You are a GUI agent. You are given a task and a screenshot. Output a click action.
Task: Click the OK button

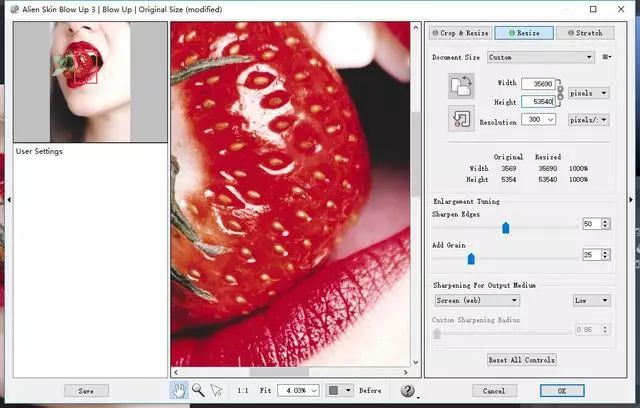[562, 390]
